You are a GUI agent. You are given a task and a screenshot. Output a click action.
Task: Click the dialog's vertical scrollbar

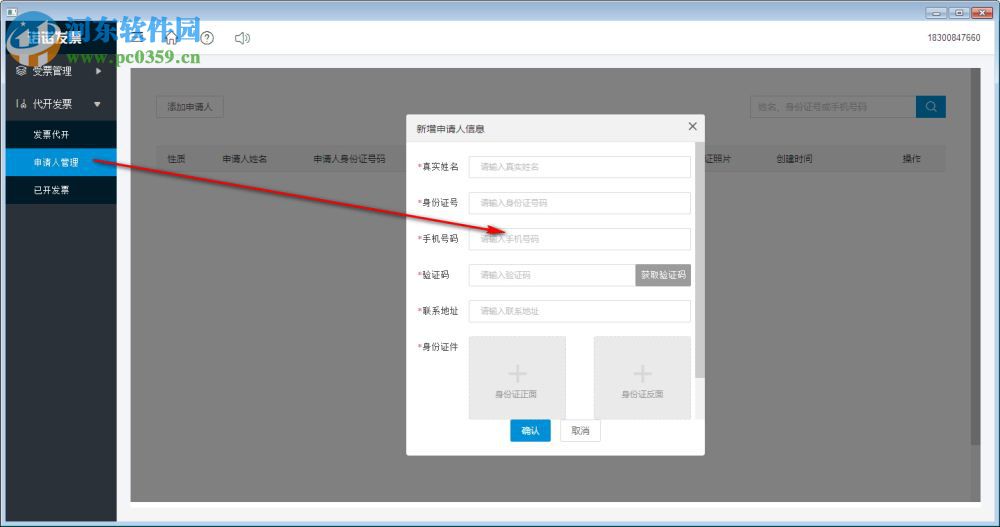coord(700,260)
